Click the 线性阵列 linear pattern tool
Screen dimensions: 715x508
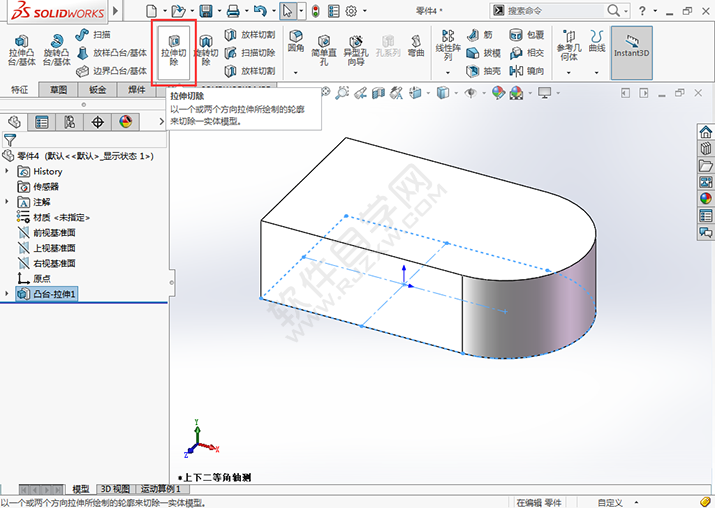pos(448,46)
